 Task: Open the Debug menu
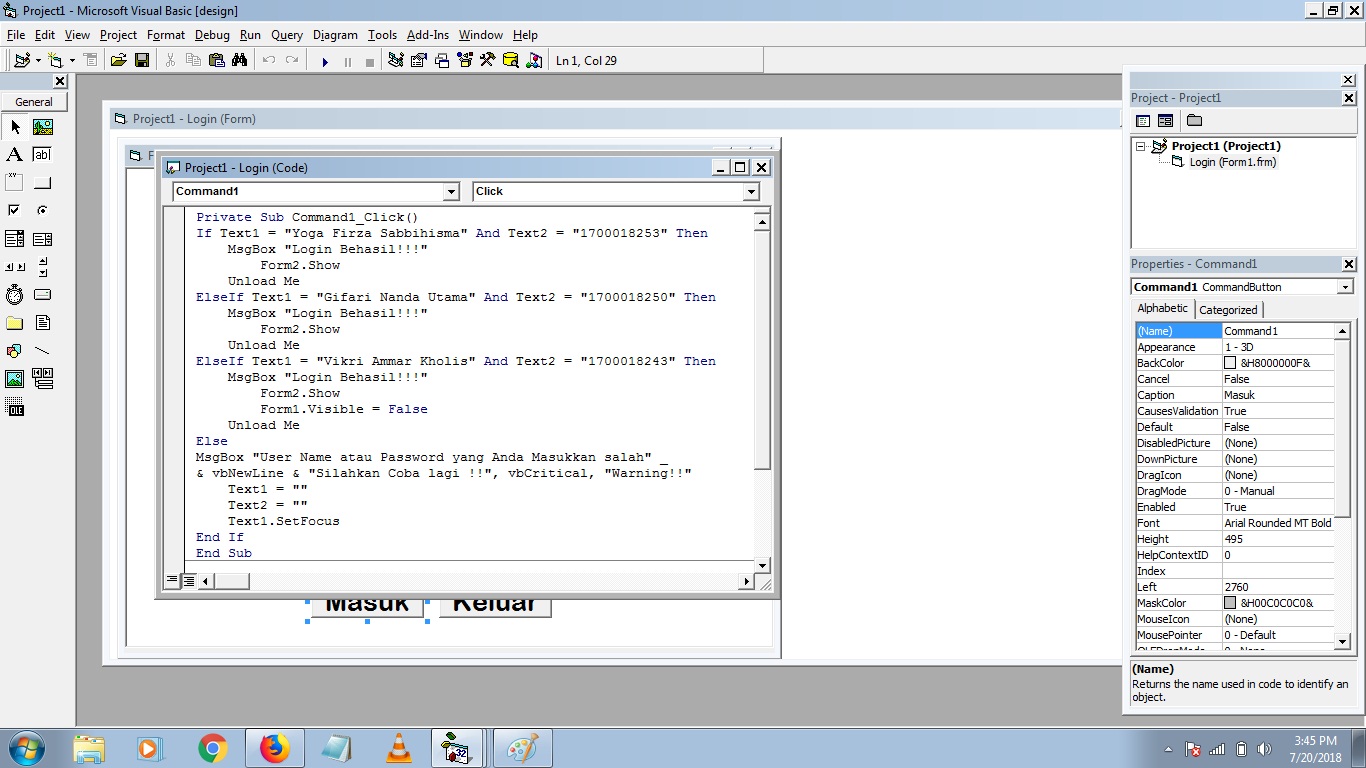pos(212,34)
